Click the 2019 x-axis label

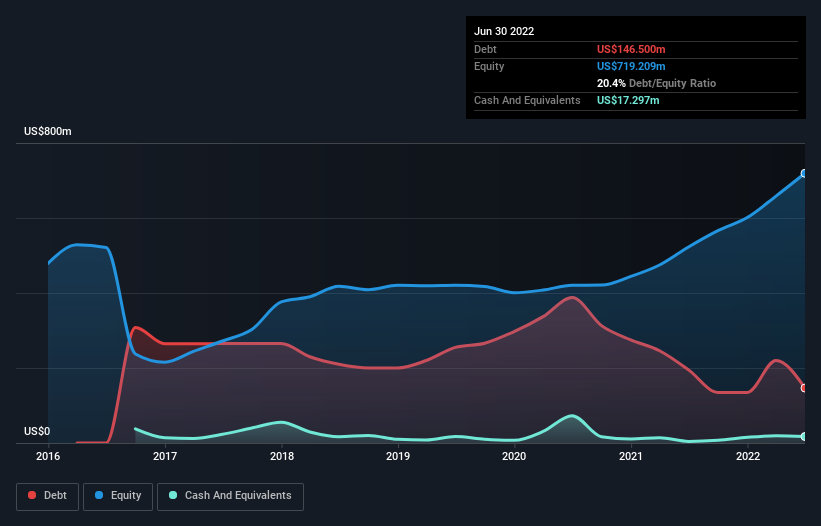(398, 456)
